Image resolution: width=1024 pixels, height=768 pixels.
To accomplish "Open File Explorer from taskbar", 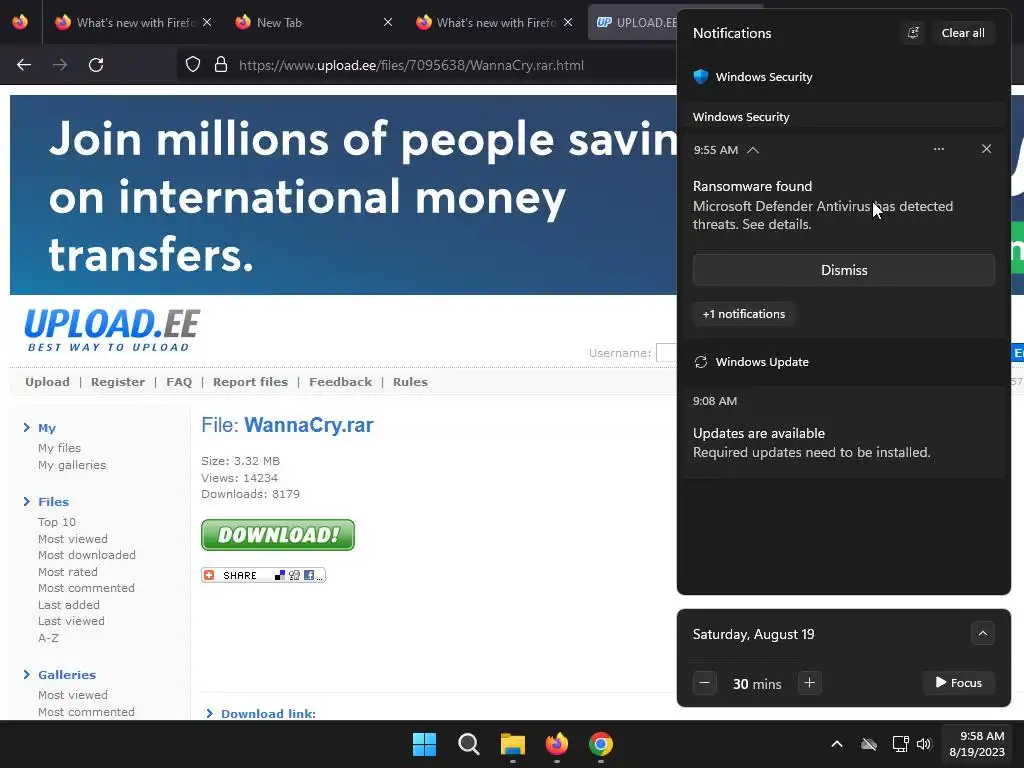I will (513, 744).
